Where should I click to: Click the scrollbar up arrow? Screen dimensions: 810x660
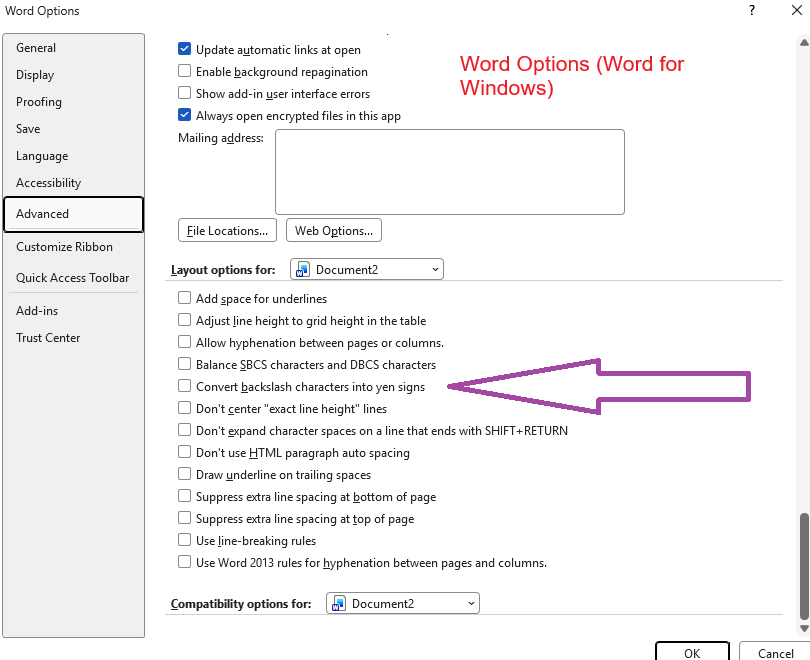[x=804, y=43]
